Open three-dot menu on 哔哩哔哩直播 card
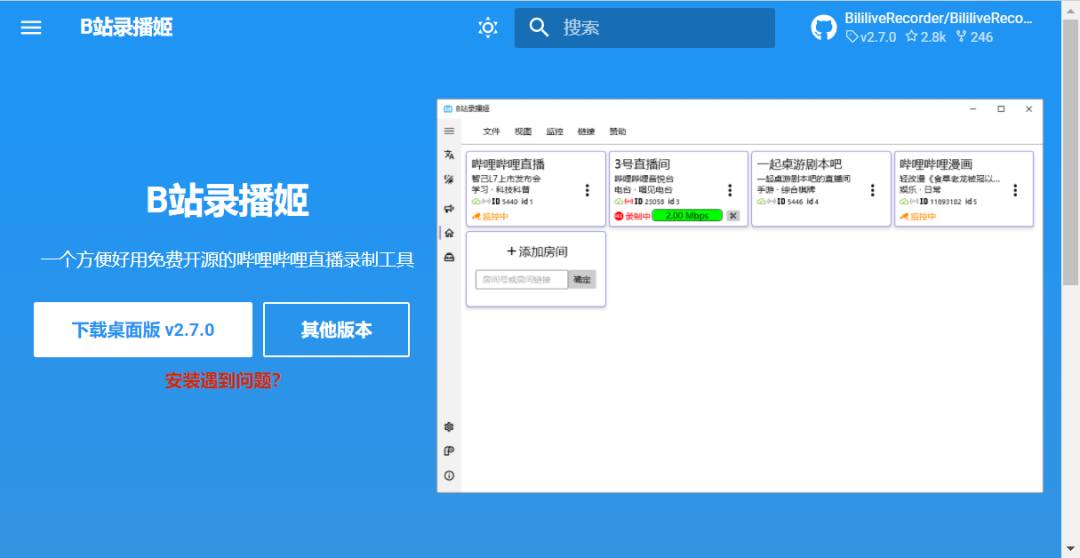 pyautogui.click(x=587, y=190)
